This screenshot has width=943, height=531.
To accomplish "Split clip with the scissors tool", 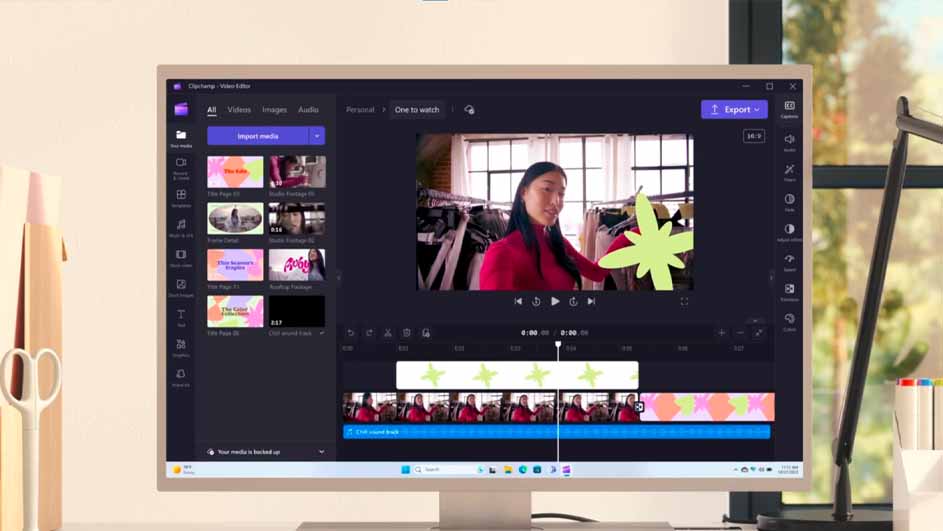I will [388, 333].
